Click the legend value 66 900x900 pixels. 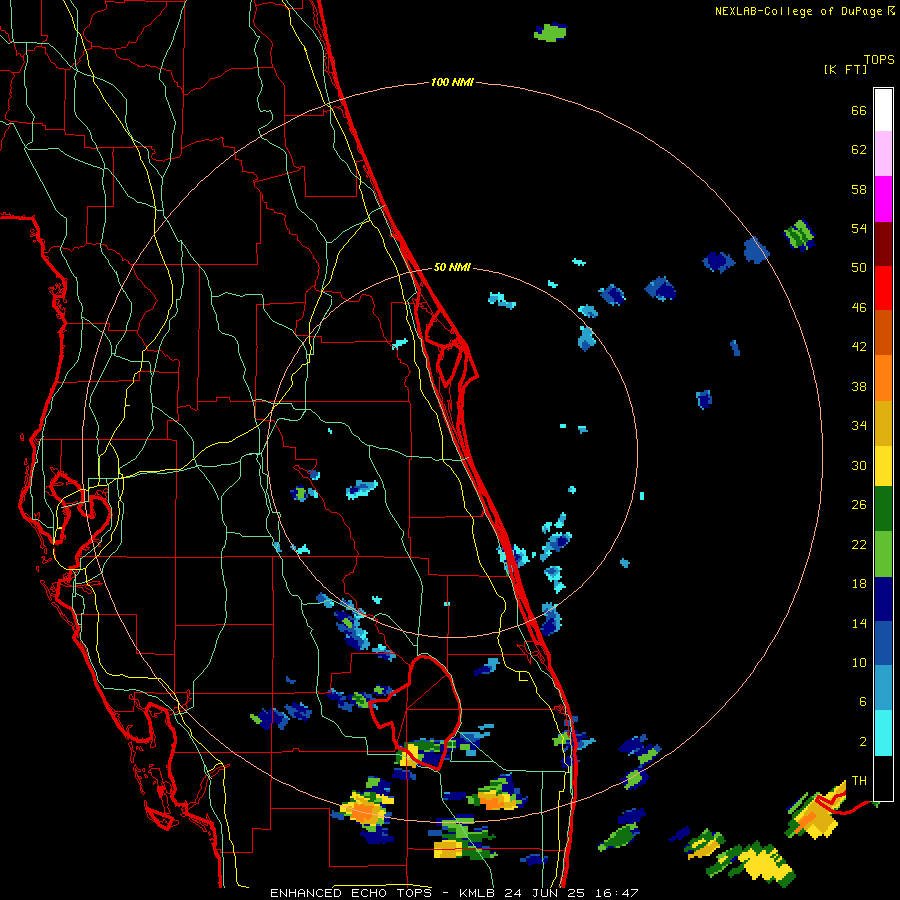coord(859,110)
